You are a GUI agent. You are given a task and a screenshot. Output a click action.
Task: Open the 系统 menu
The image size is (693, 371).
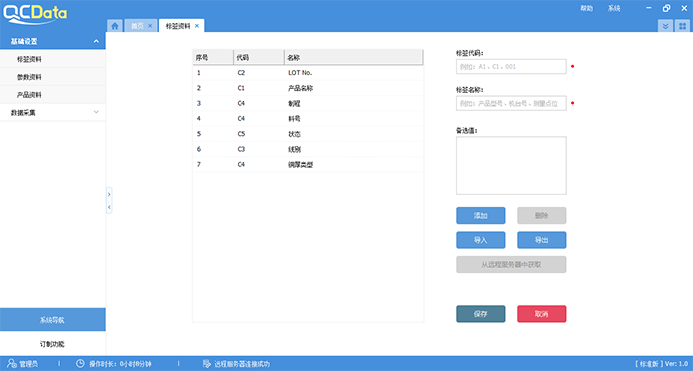point(614,8)
